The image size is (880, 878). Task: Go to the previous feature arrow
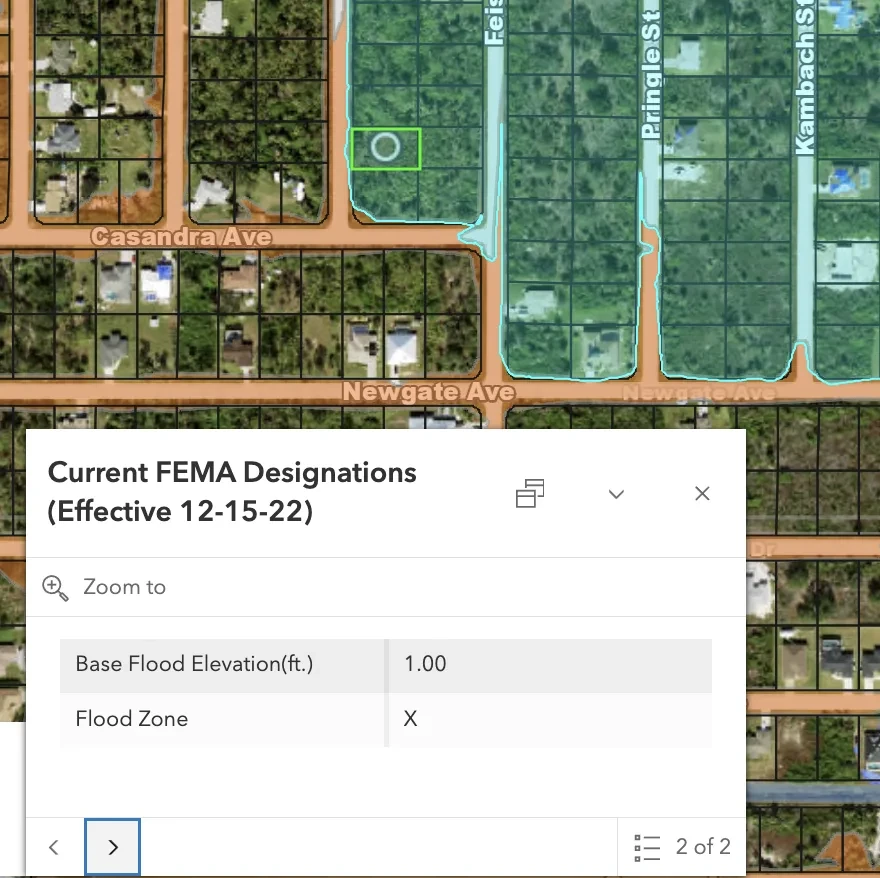coord(54,847)
